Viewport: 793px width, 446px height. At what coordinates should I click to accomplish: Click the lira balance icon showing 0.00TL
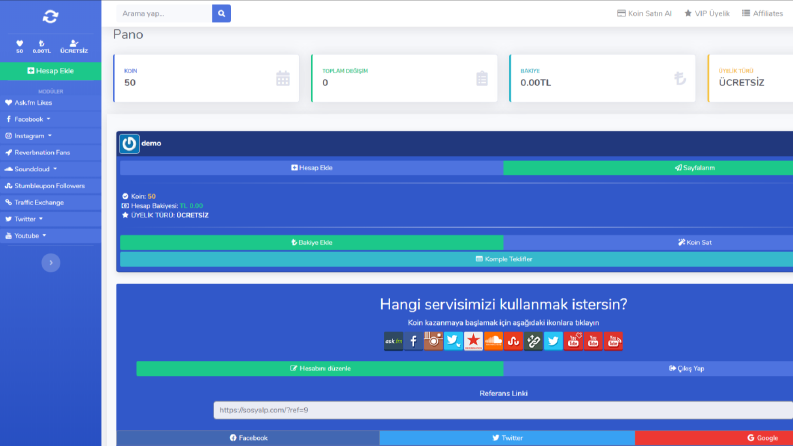pos(41,47)
